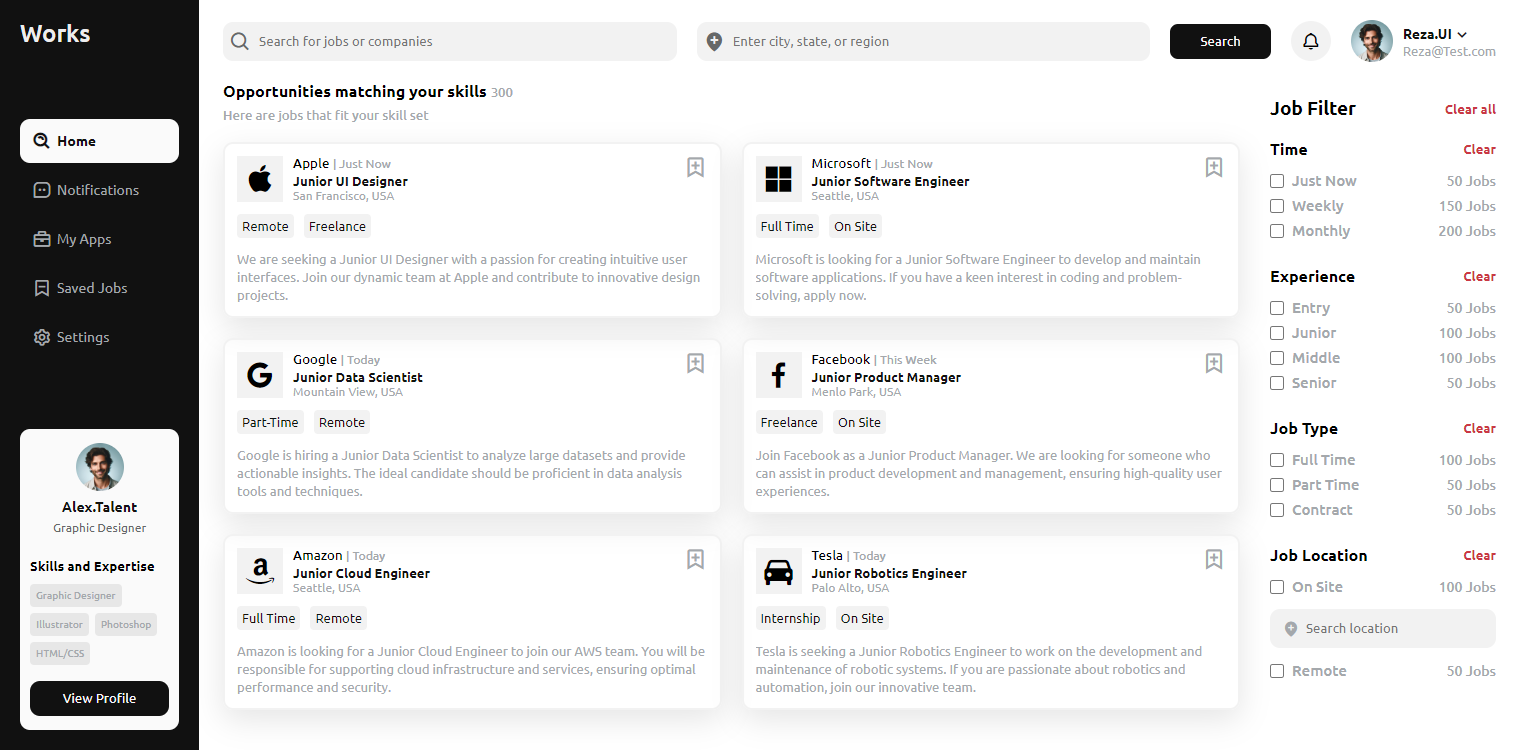Screen dimensions: 1536x750
Task: Click the bookmark icon on Google job card
Action: click(695, 363)
